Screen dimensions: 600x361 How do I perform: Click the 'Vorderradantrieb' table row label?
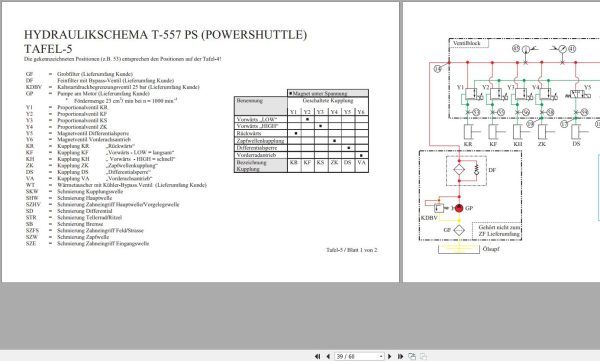point(261,155)
